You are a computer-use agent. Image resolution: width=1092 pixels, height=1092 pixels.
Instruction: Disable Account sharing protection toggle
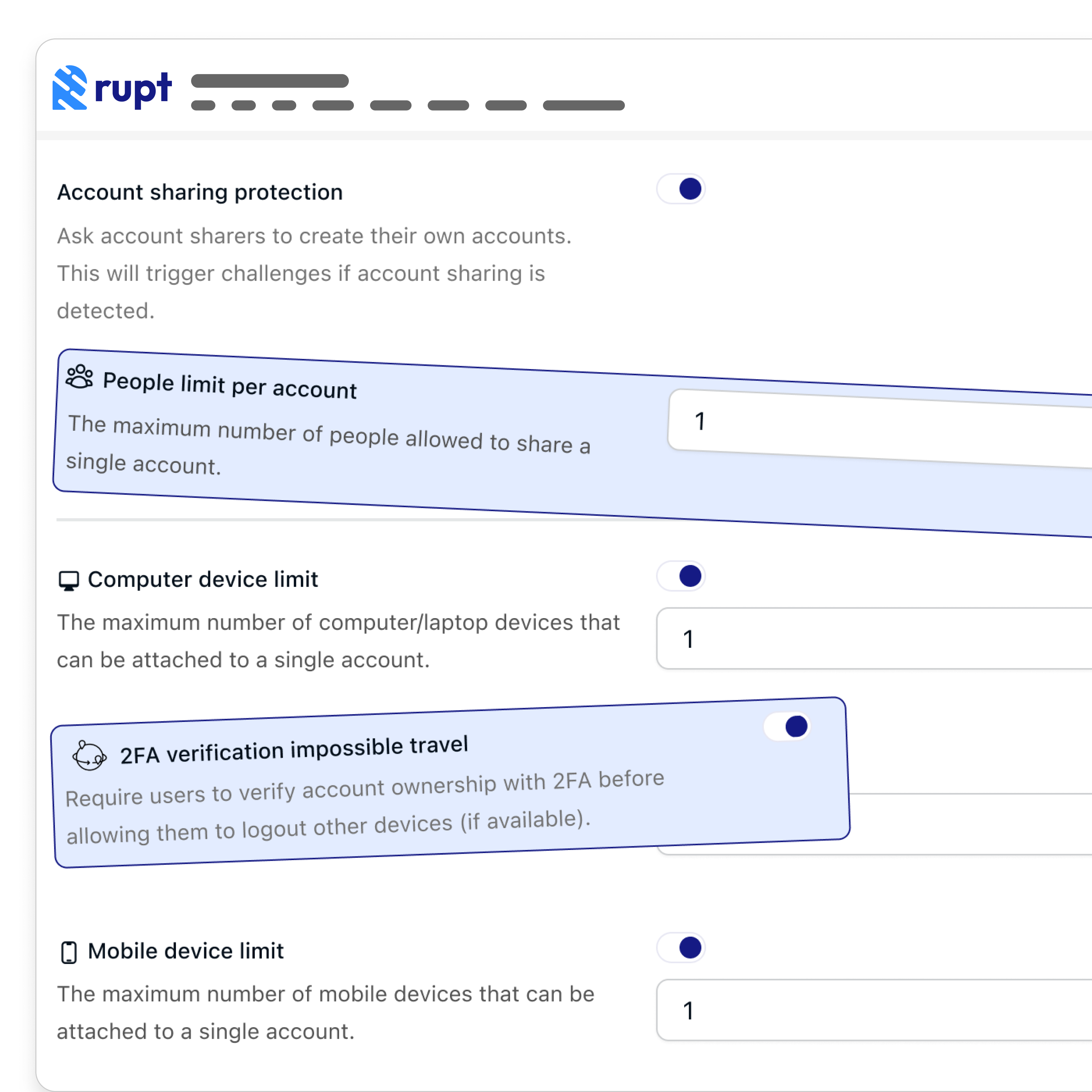681,189
